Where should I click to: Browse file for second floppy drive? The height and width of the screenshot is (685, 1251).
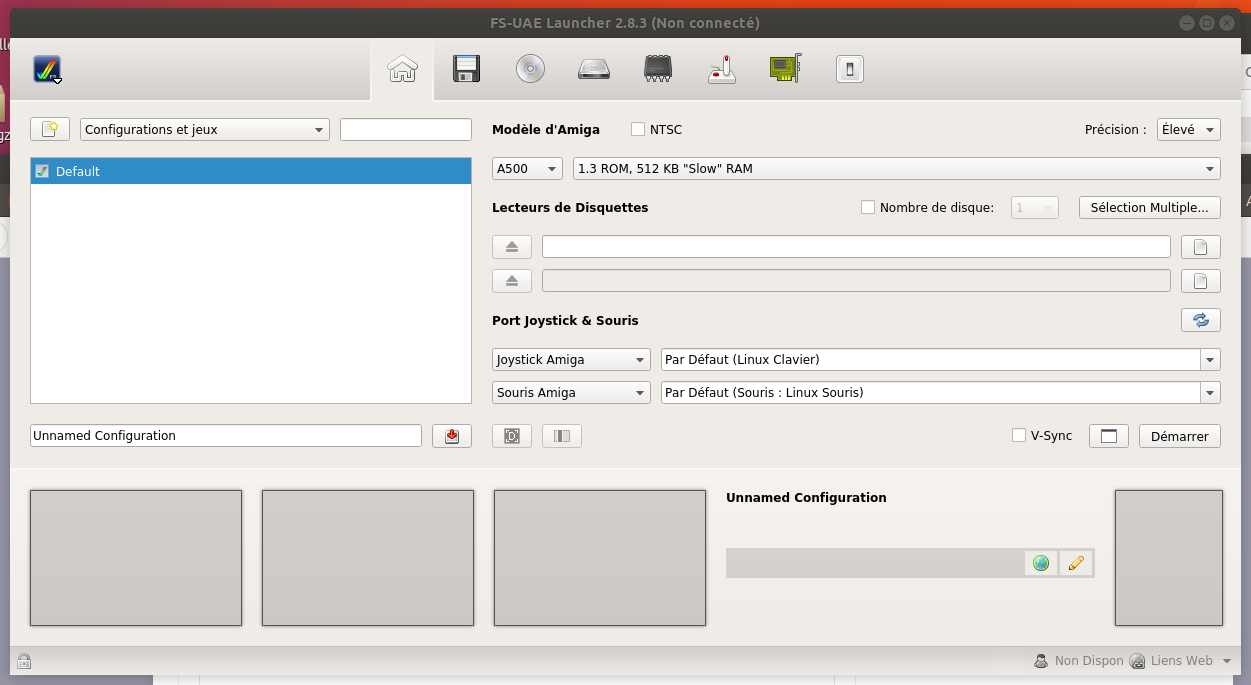point(1201,281)
